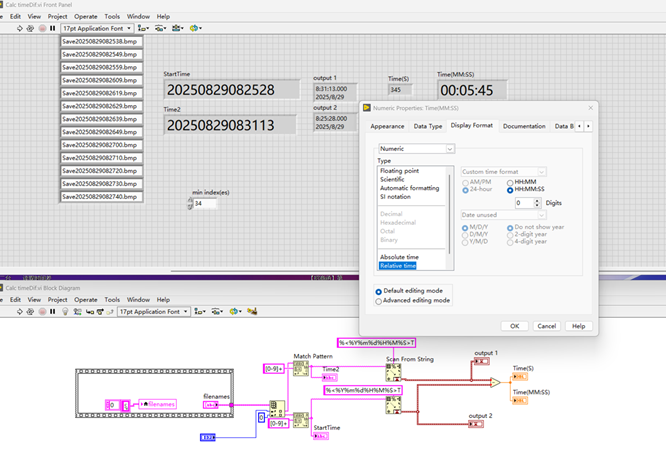
Task: Toggle Highlight Execution light bulb
Action: pyautogui.click(x=65, y=311)
